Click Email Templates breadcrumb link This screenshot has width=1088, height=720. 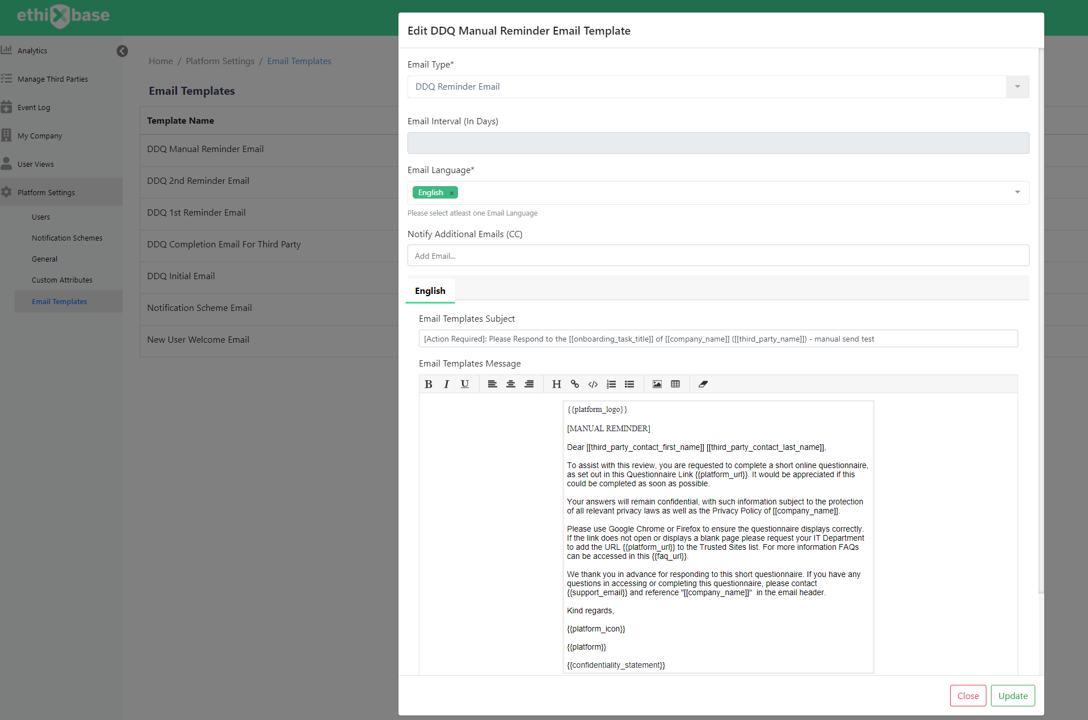[299, 61]
